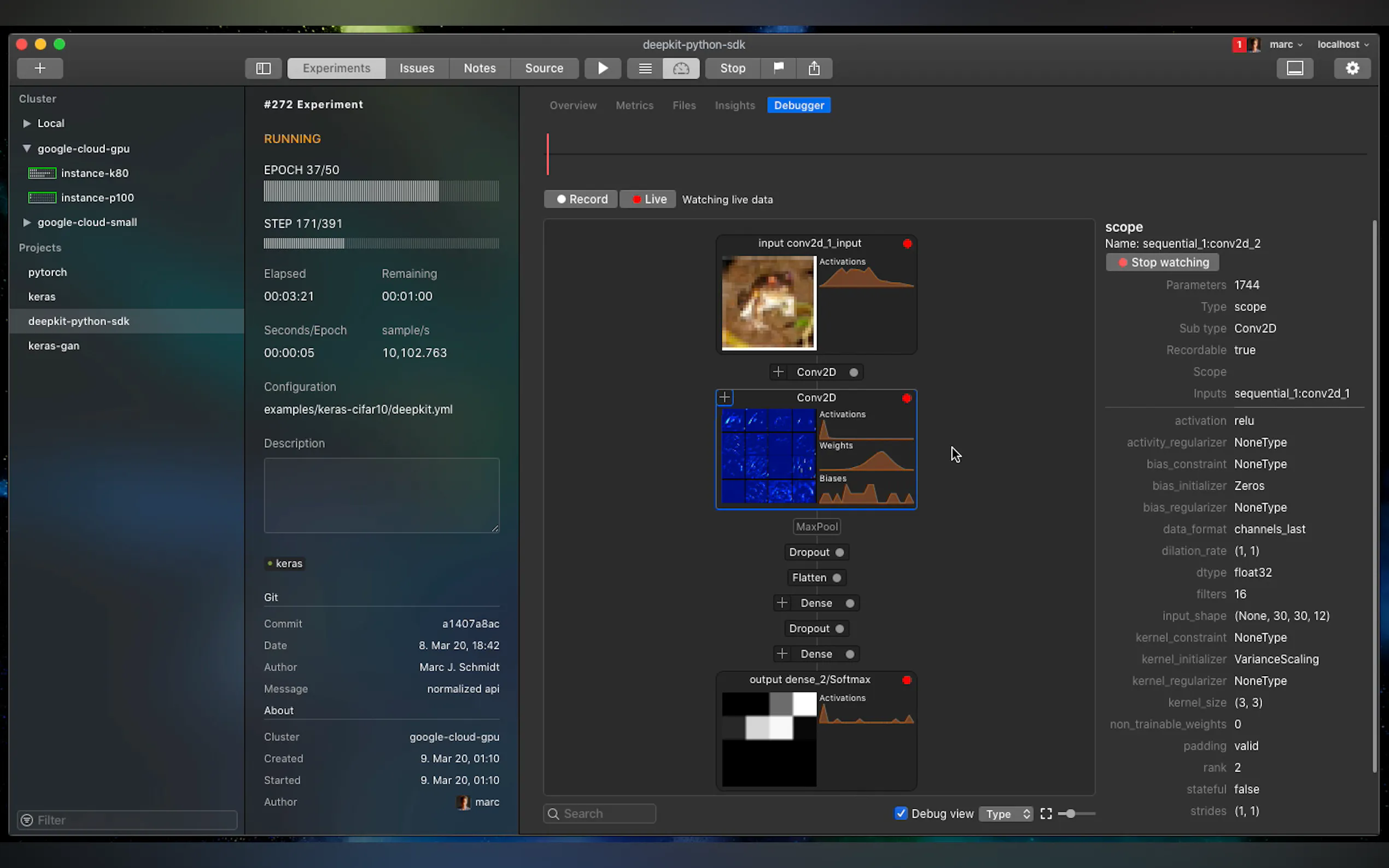Click the flag icon in toolbar
The height and width of the screenshot is (868, 1389).
778,68
